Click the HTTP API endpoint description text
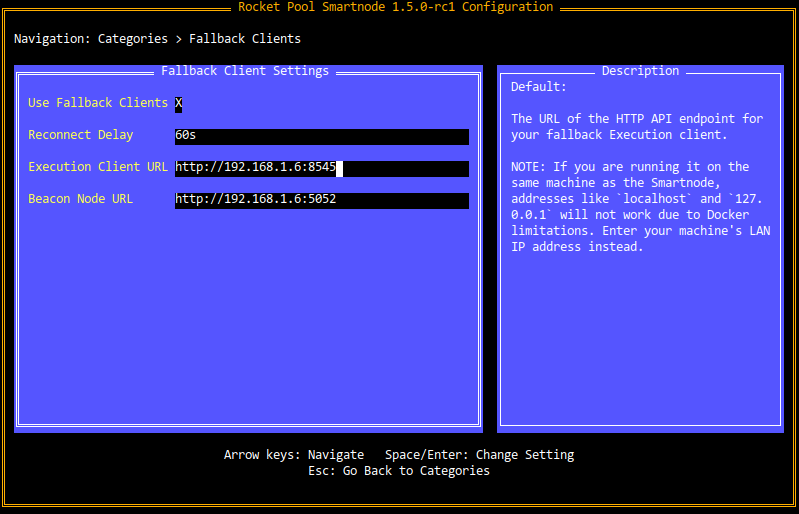The image size is (799, 514). tap(636, 126)
